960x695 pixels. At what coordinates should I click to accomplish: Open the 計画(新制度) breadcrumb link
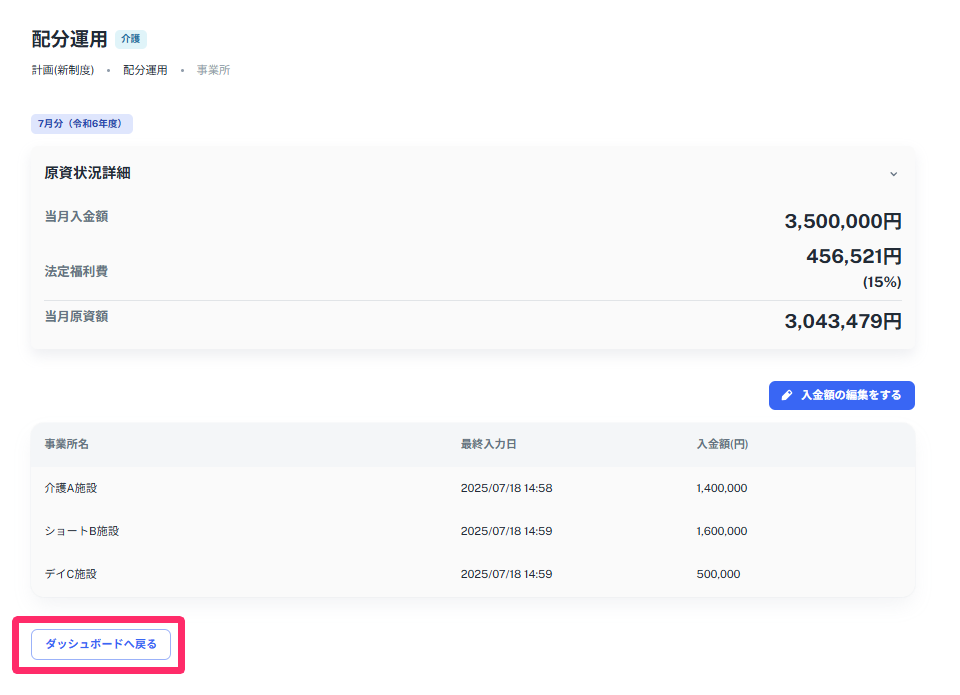[63, 70]
